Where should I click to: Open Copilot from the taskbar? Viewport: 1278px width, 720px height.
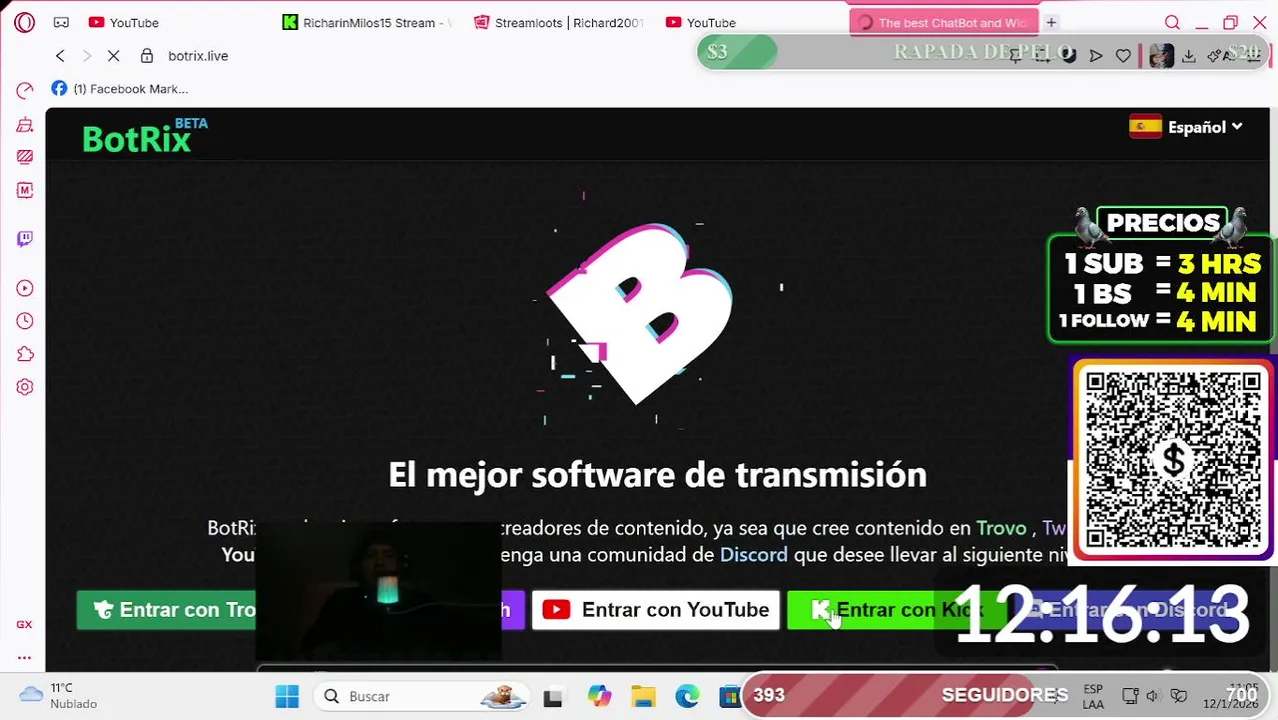(599, 696)
